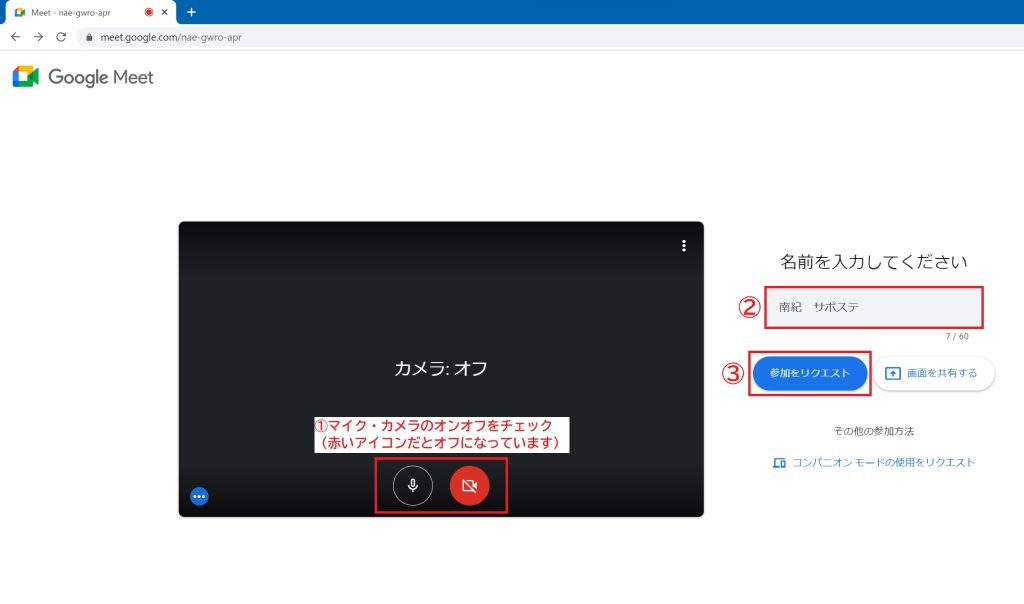
Task: Click the 7 / 60 character counter
Action: pyautogui.click(x=957, y=336)
